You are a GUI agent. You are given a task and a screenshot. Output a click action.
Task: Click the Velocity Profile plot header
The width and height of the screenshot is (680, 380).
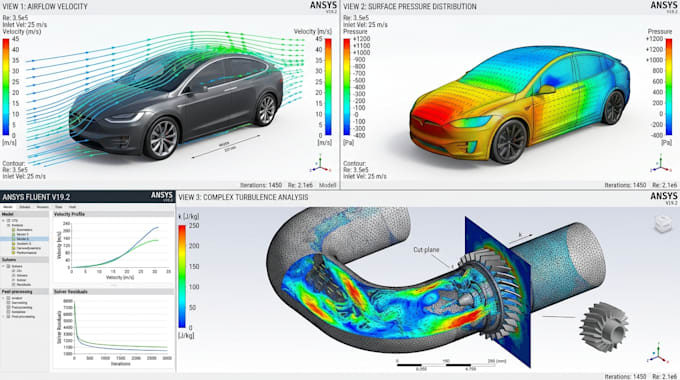pos(113,214)
